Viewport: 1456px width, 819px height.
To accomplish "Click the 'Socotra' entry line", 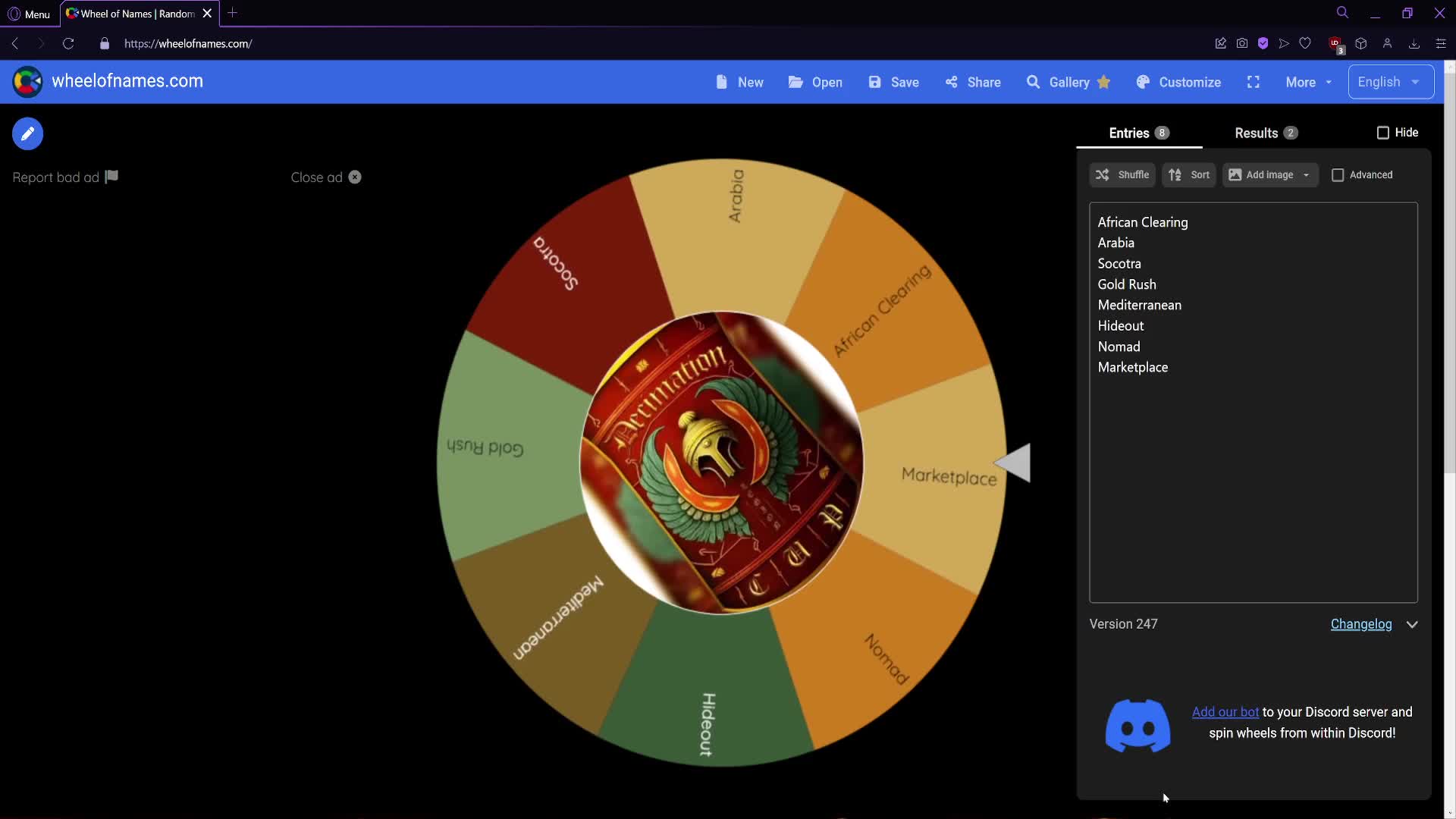I will click(x=1119, y=264).
